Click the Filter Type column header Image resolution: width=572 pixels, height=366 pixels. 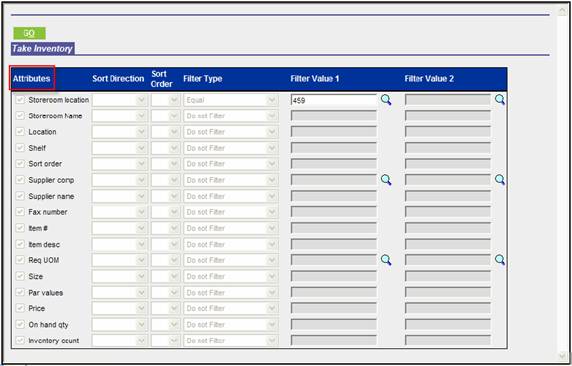click(202, 78)
